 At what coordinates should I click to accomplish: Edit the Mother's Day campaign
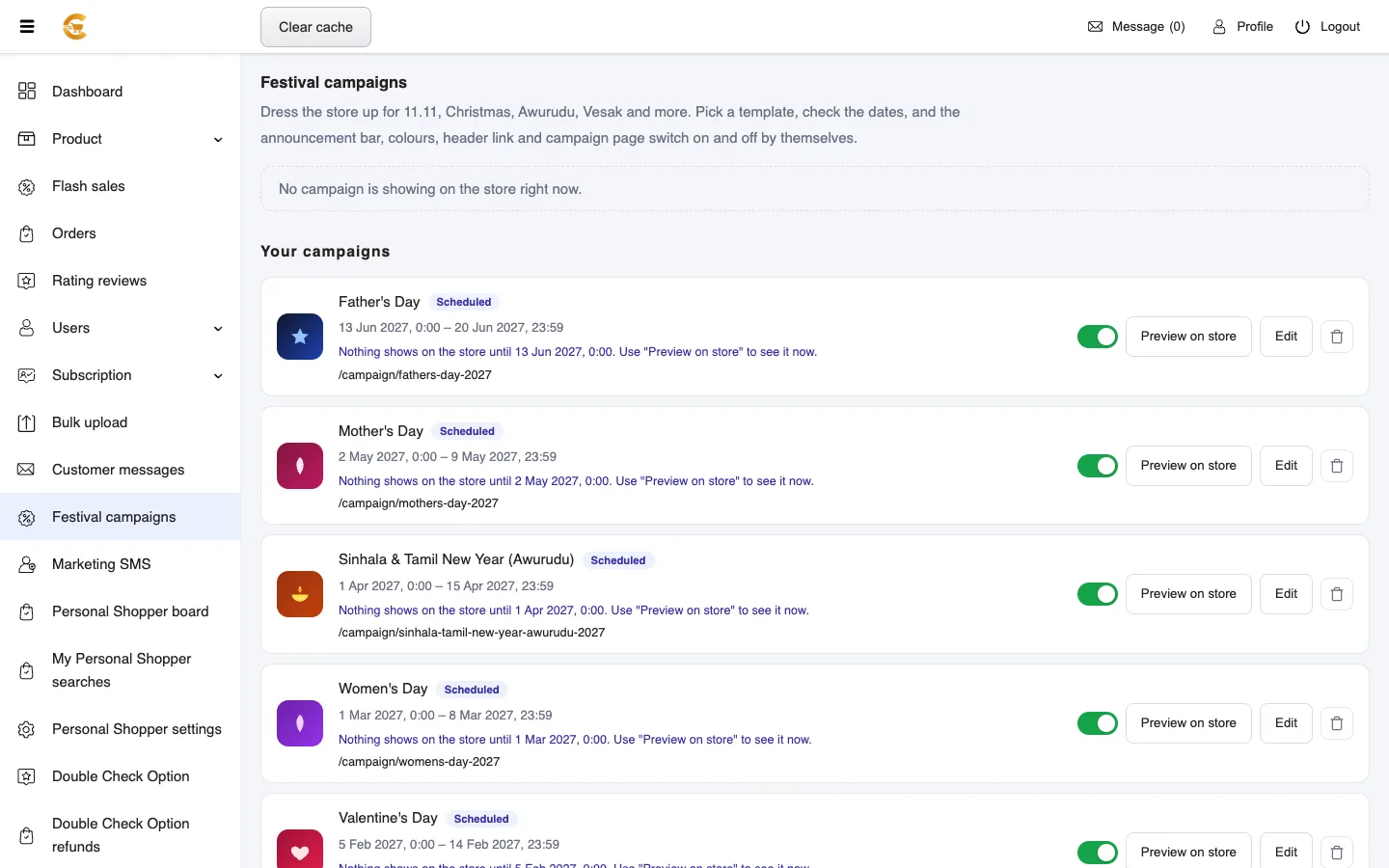(x=1286, y=466)
